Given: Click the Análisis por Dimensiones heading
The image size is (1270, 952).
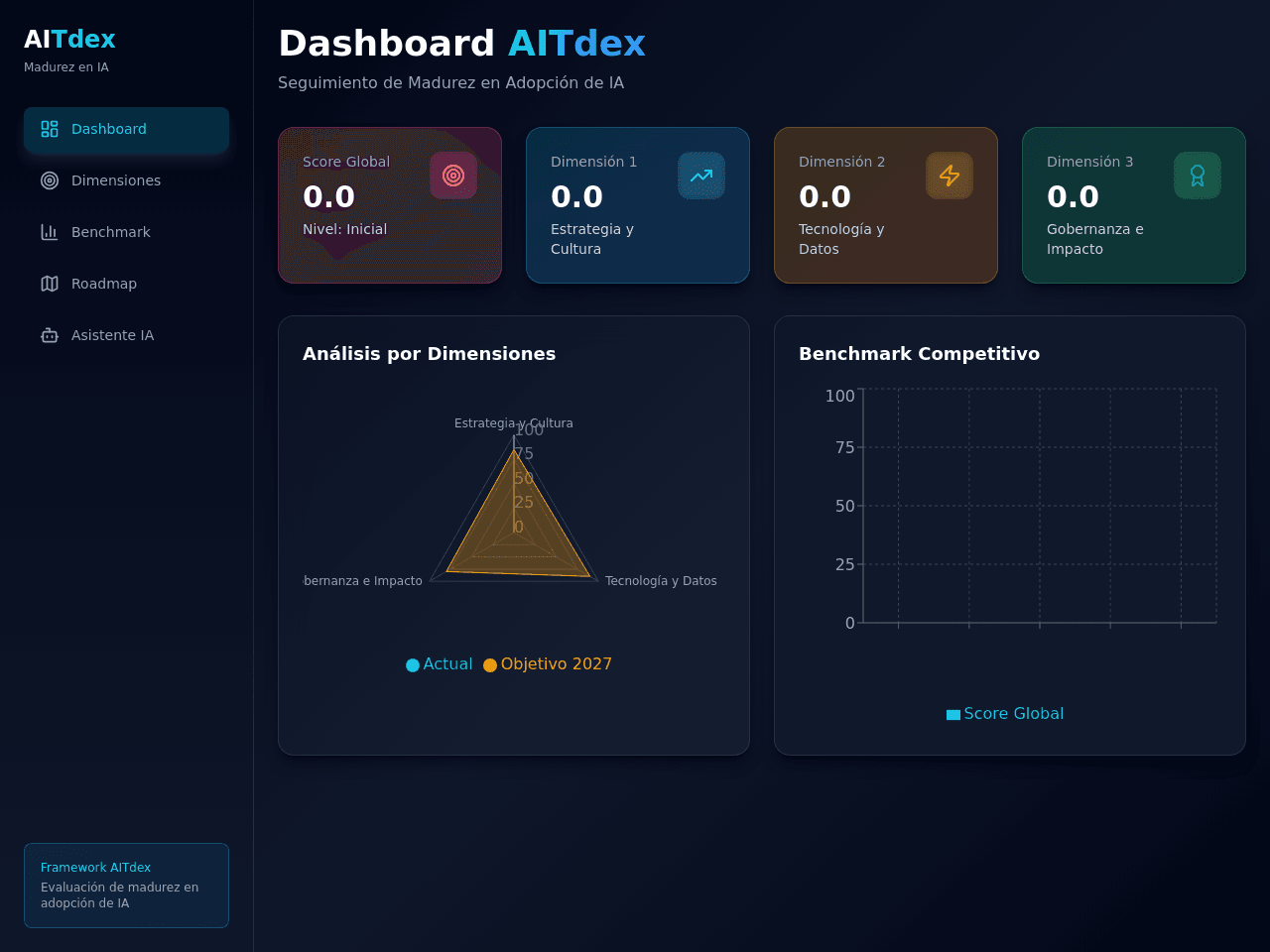Looking at the screenshot, I should click(x=429, y=354).
